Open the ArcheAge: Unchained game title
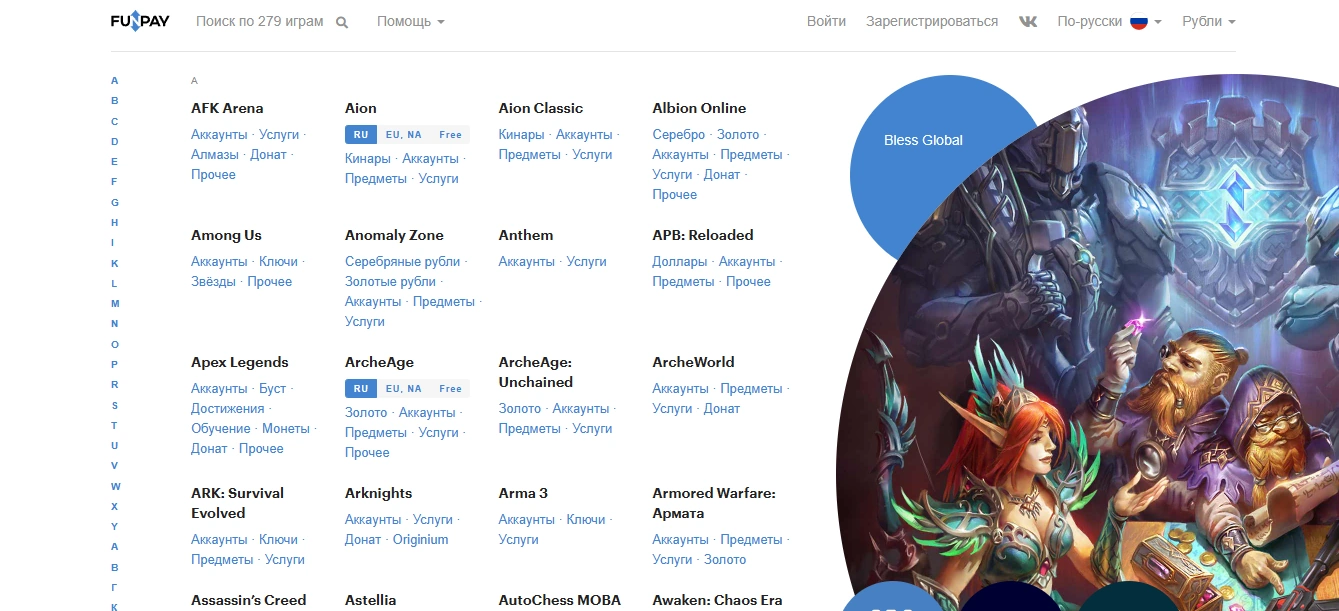1339x611 pixels. [x=536, y=372]
